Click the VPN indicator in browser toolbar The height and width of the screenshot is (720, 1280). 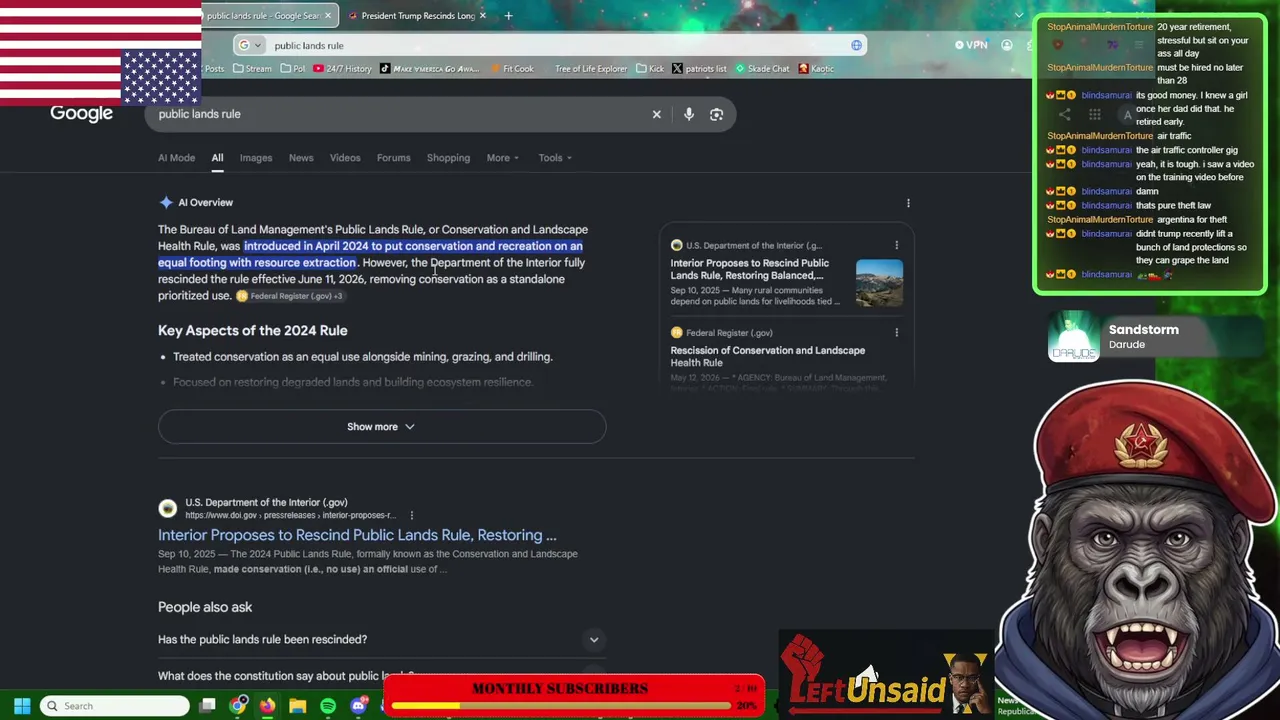coord(971,45)
